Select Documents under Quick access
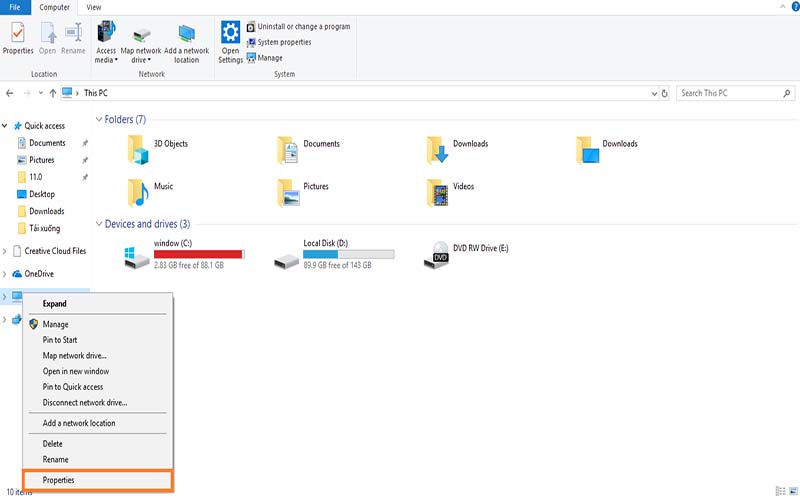This screenshot has width=800, height=500. coord(47,143)
